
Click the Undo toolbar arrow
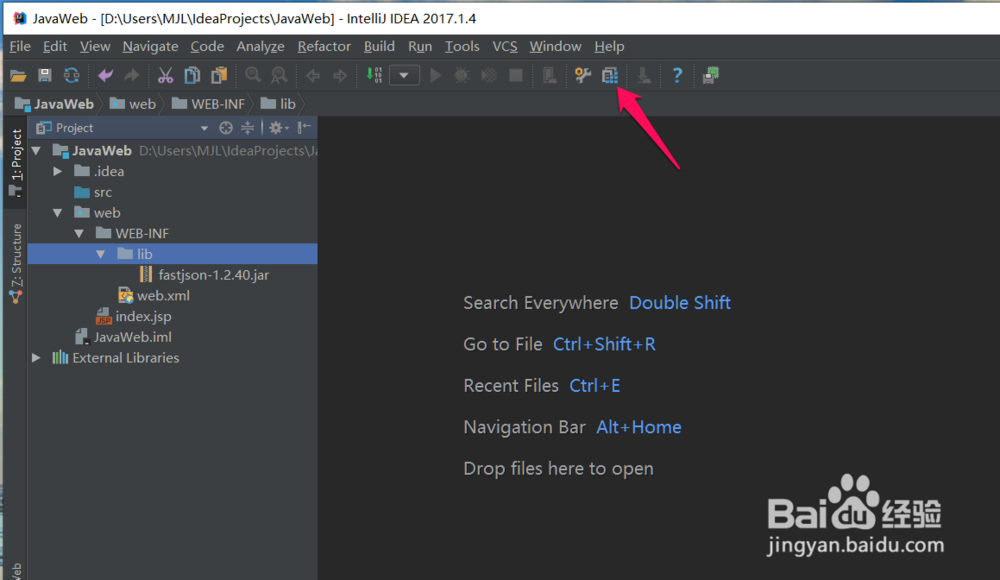[x=105, y=75]
